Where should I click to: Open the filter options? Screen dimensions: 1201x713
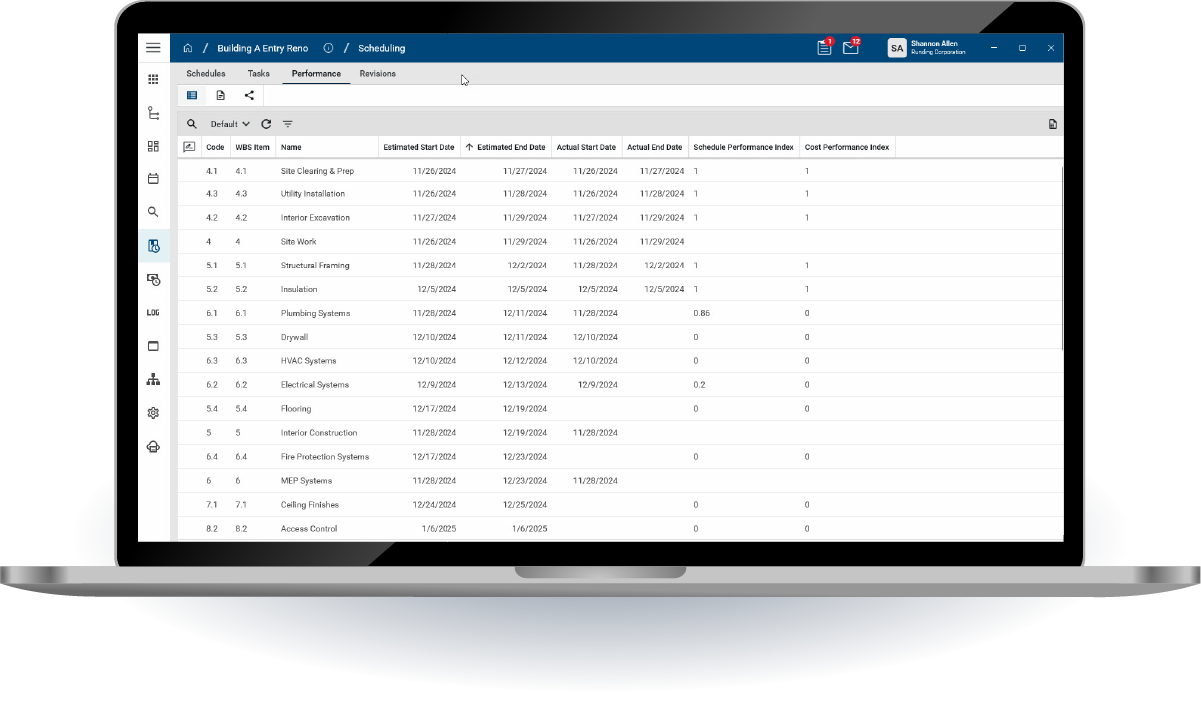pyautogui.click(x=287, y=123)
